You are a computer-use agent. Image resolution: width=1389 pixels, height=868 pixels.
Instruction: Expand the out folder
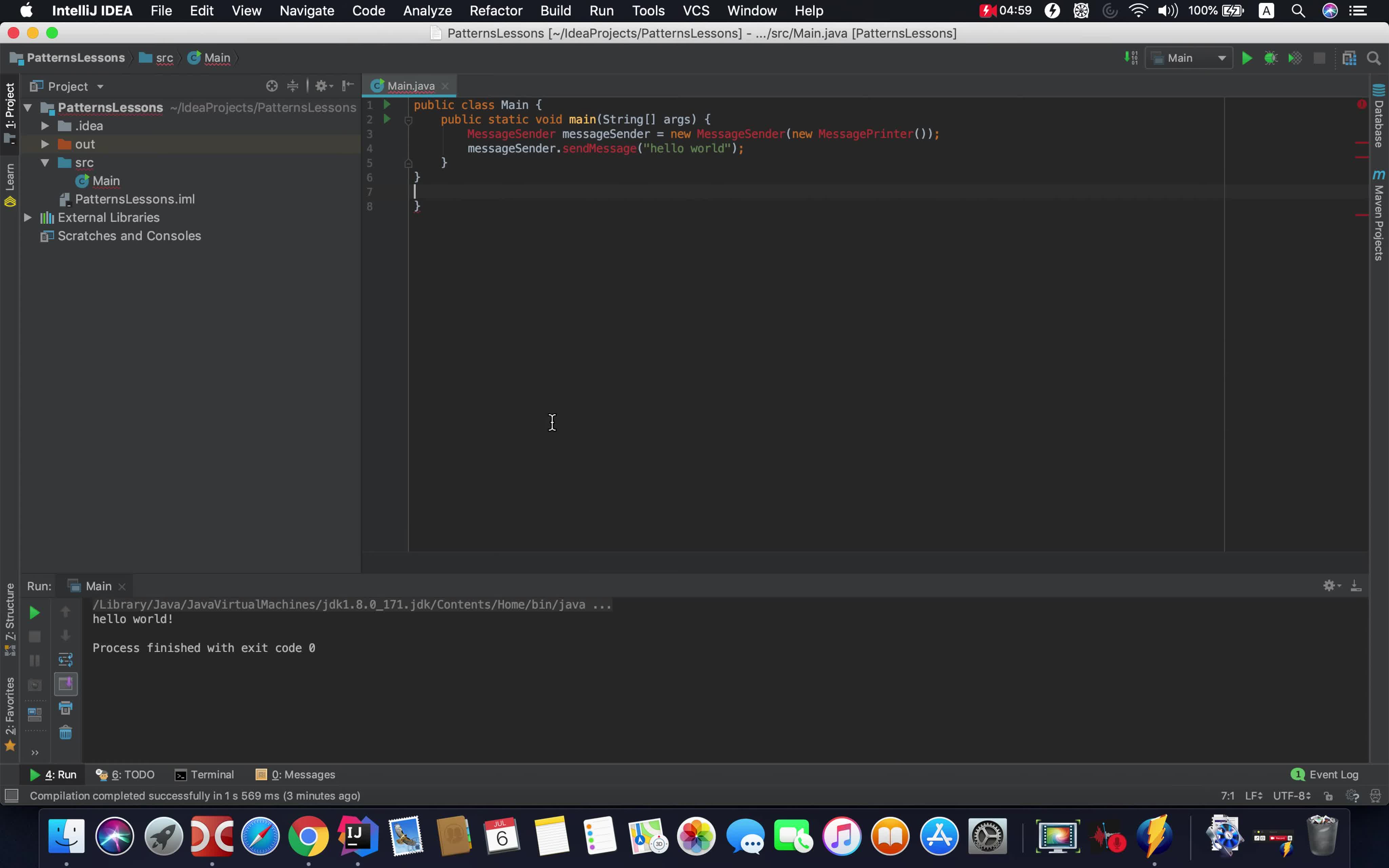click(45, 144)
